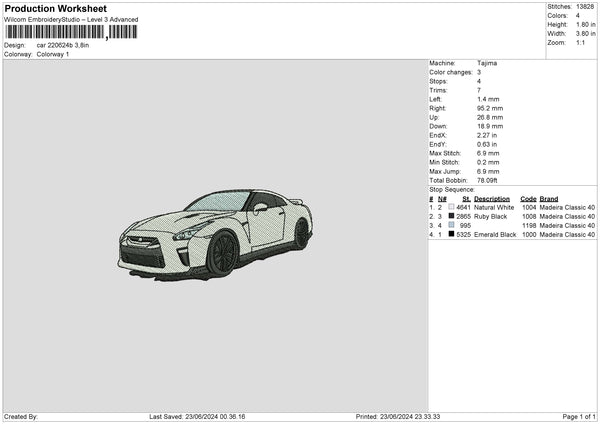The width and height of the screenshot is (600, 424).
Task: Click the 'St.' column header
Action: coord(466,199)
